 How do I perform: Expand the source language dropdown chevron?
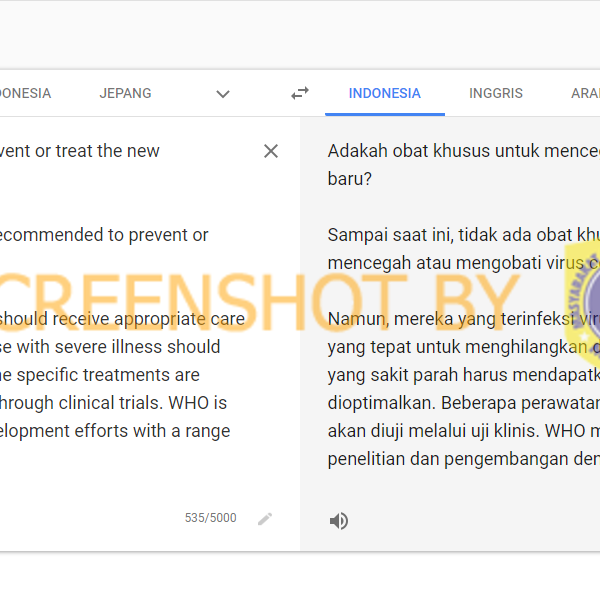pos(223,94)
